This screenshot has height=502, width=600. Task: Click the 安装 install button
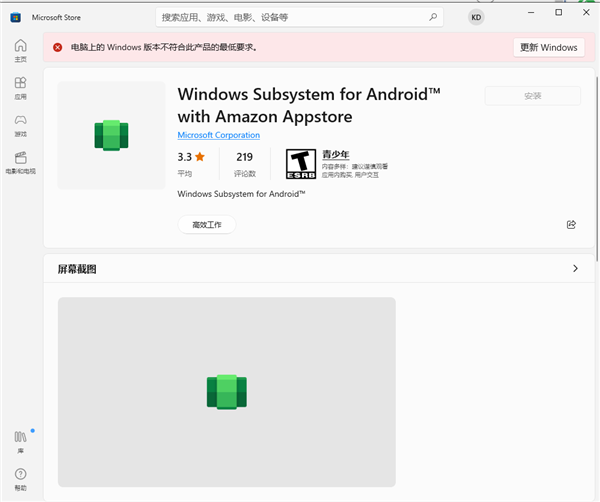click(532, 96)
